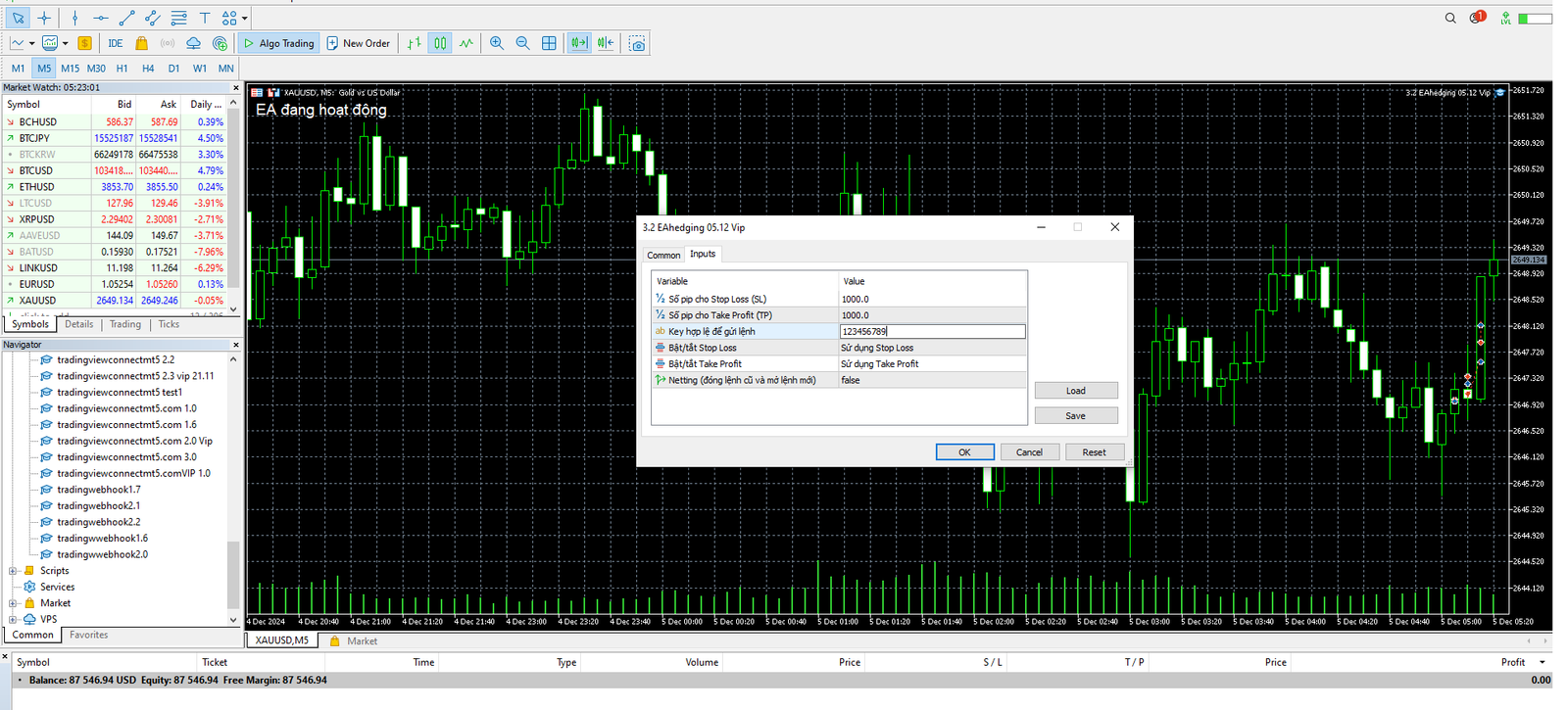This screenshot has width=1568, height=710.
Task: Click Reset in the EA dialog
Action: pyautogui.click(x=1094, y=451)
